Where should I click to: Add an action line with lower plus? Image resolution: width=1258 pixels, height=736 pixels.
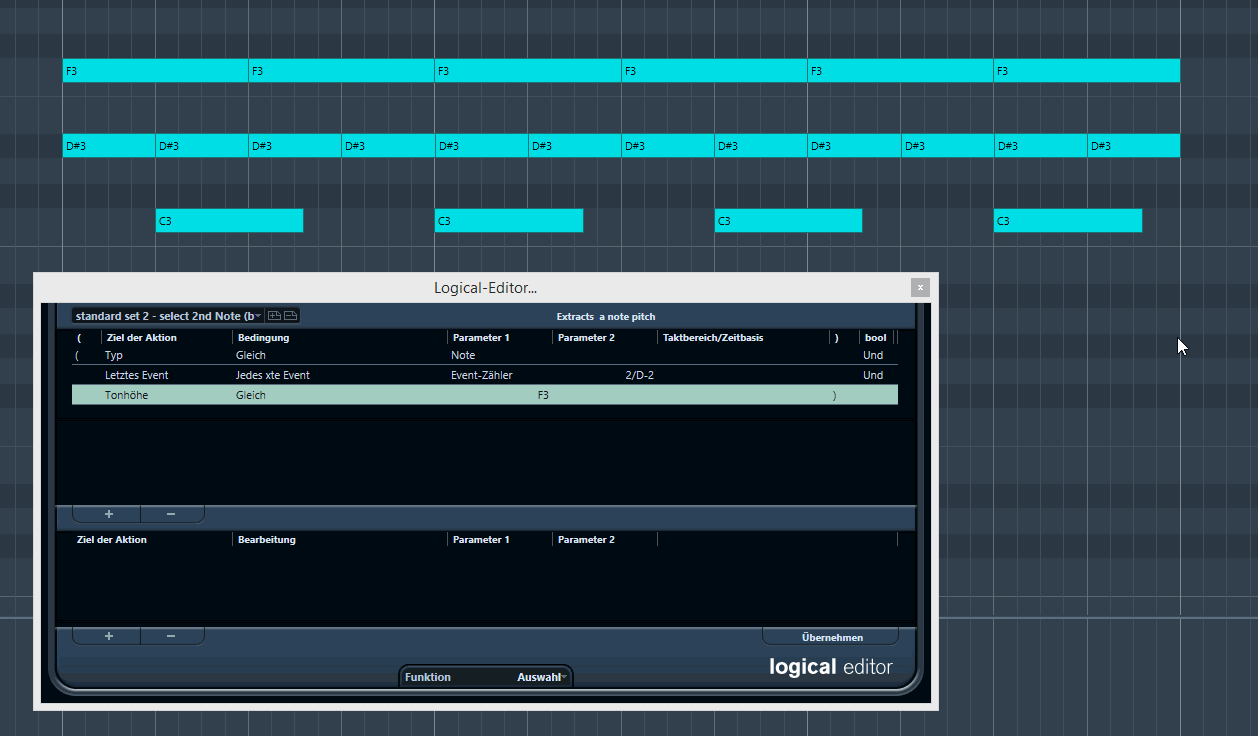pos(108,636)
